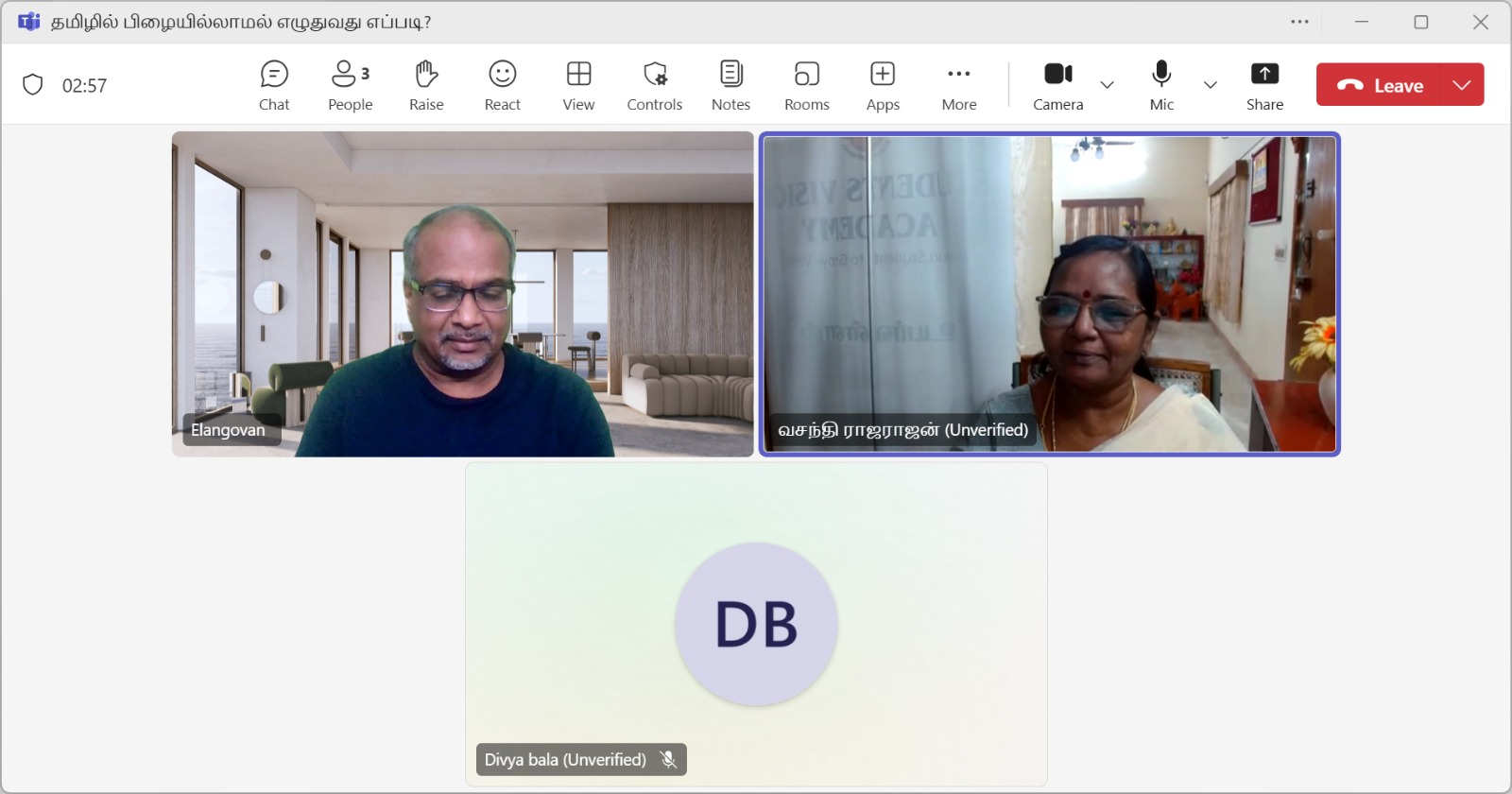Open the Leave options dropdown arrow
Screen dimensions: 1512x794
1462,85
